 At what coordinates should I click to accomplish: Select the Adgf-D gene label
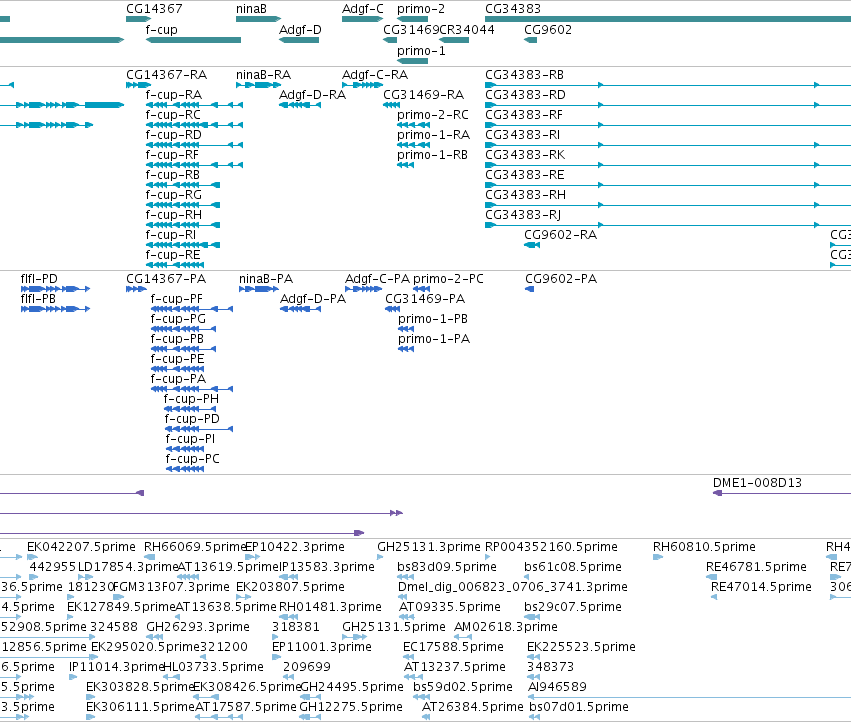(300, 29)
